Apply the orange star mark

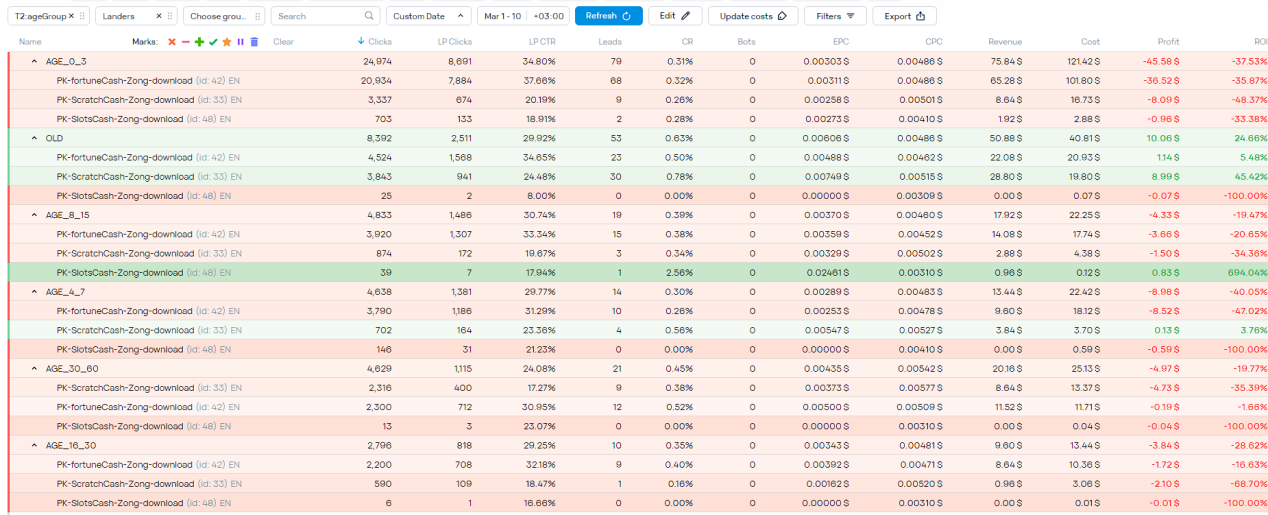(227, 42)
